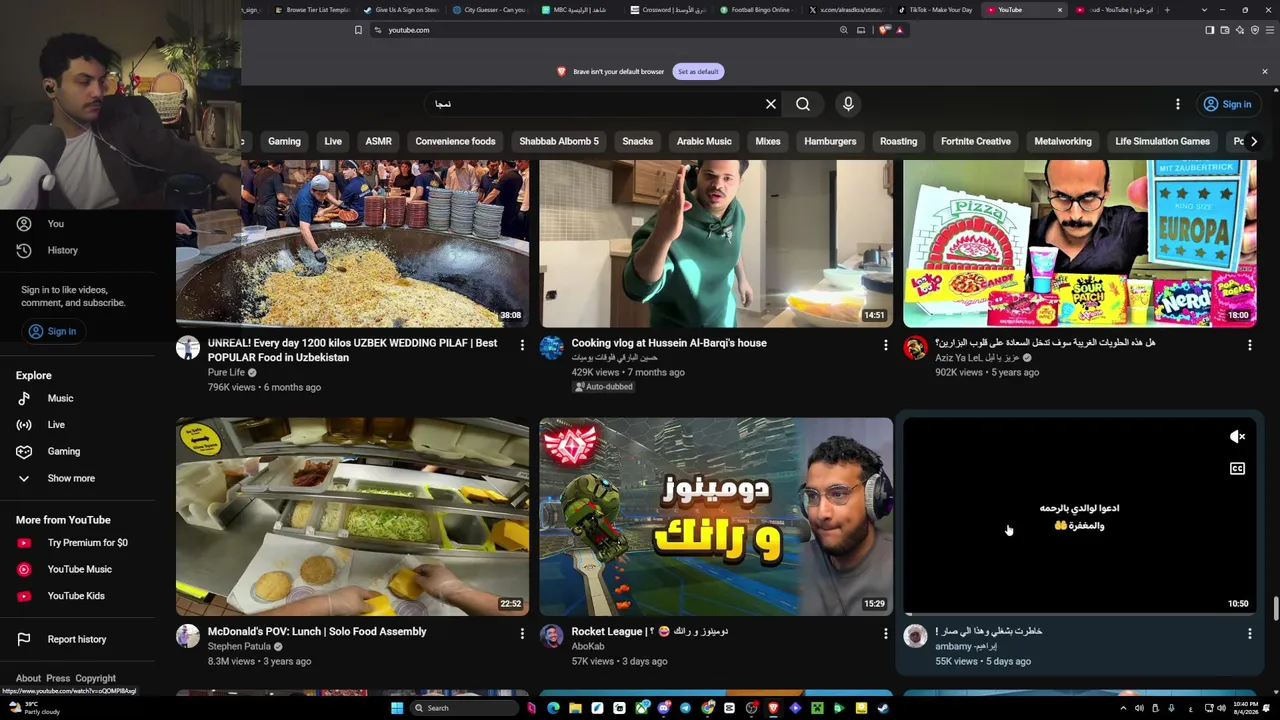
Task: Select the Life Simulation Games chip
Action: pyautogui.click(x=1162, y=141)
